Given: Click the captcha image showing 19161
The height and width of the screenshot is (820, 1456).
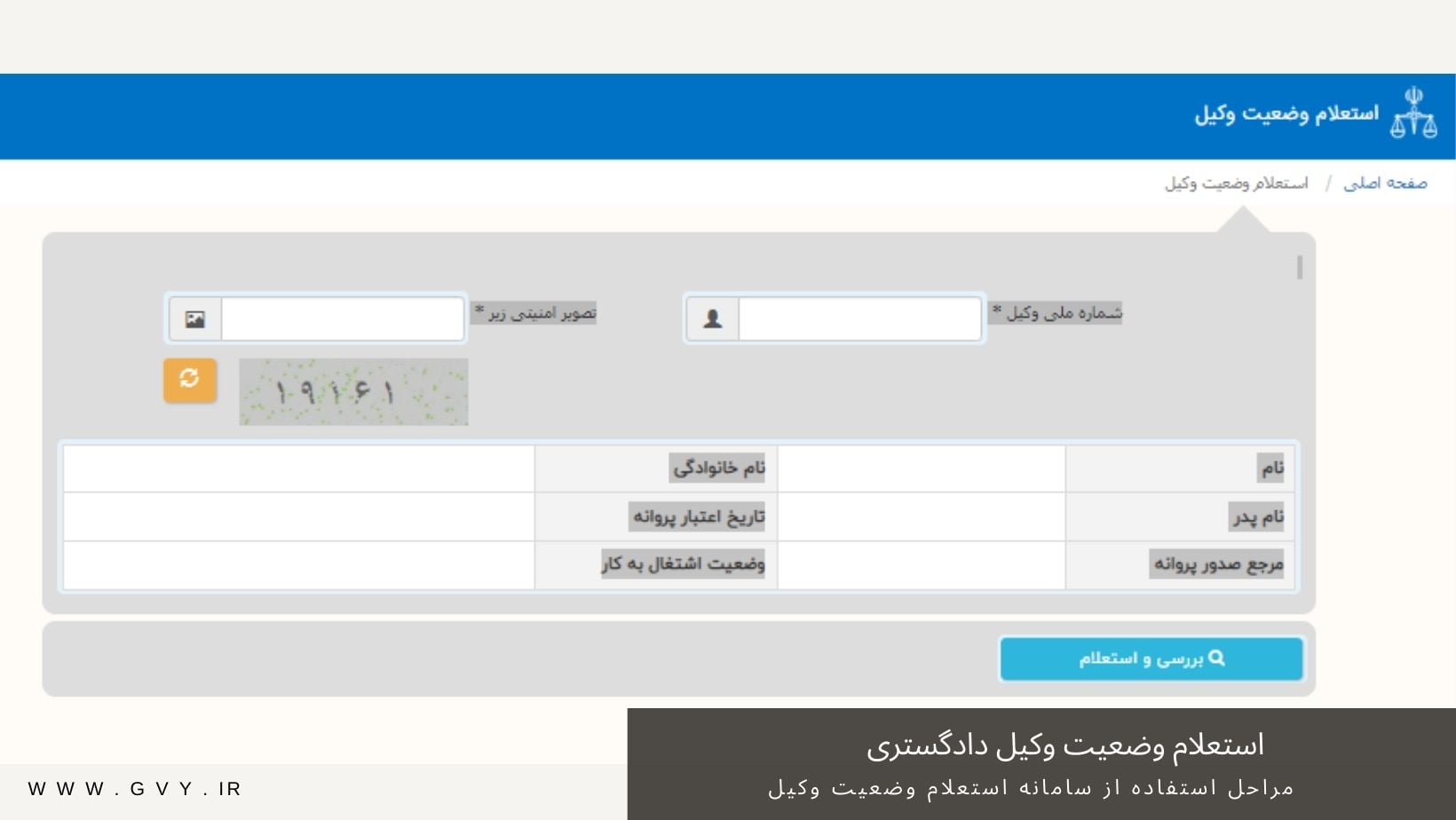Looking at the screenshot, I should 353,391.
